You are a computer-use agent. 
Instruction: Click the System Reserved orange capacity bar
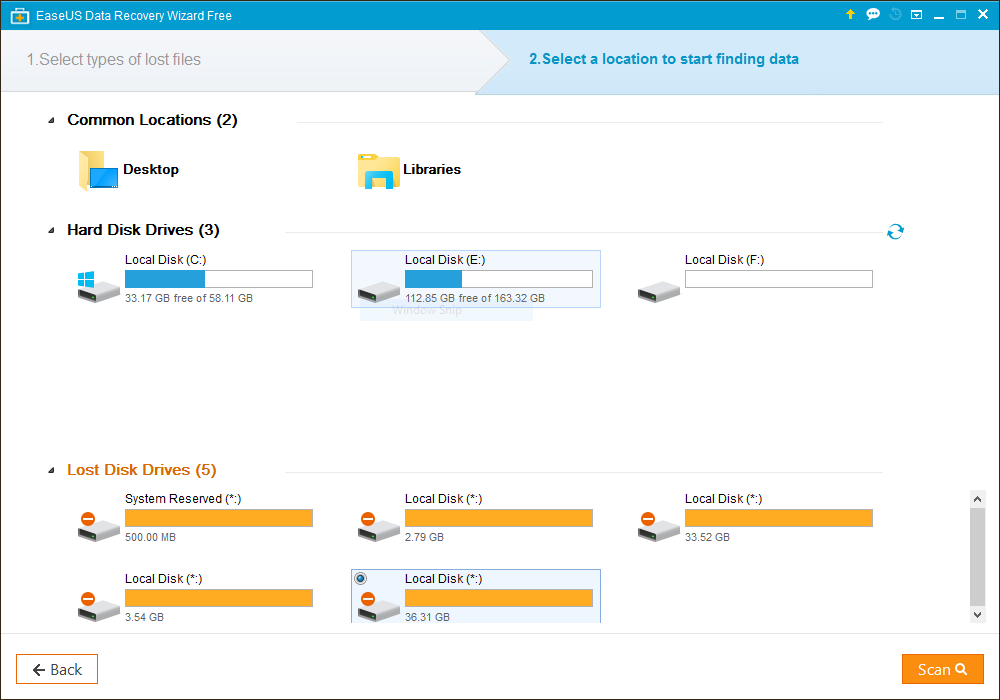[x=219, y=518]
